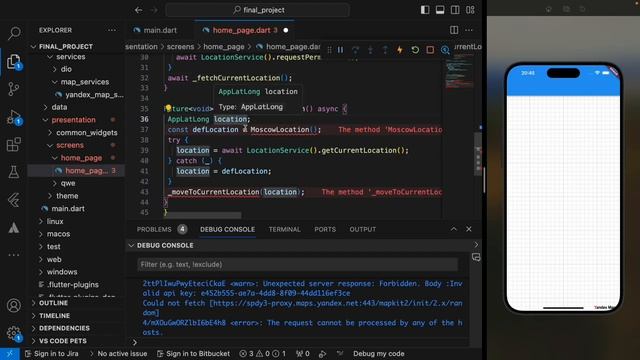Click No active issue status item

point(118,353)
